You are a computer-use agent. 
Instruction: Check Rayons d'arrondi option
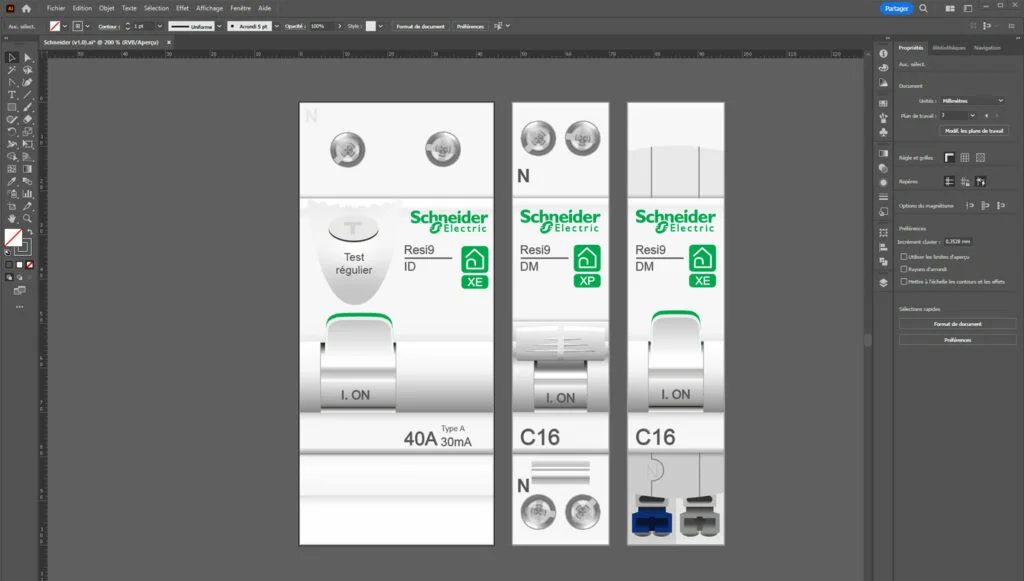tap(904, 269)
